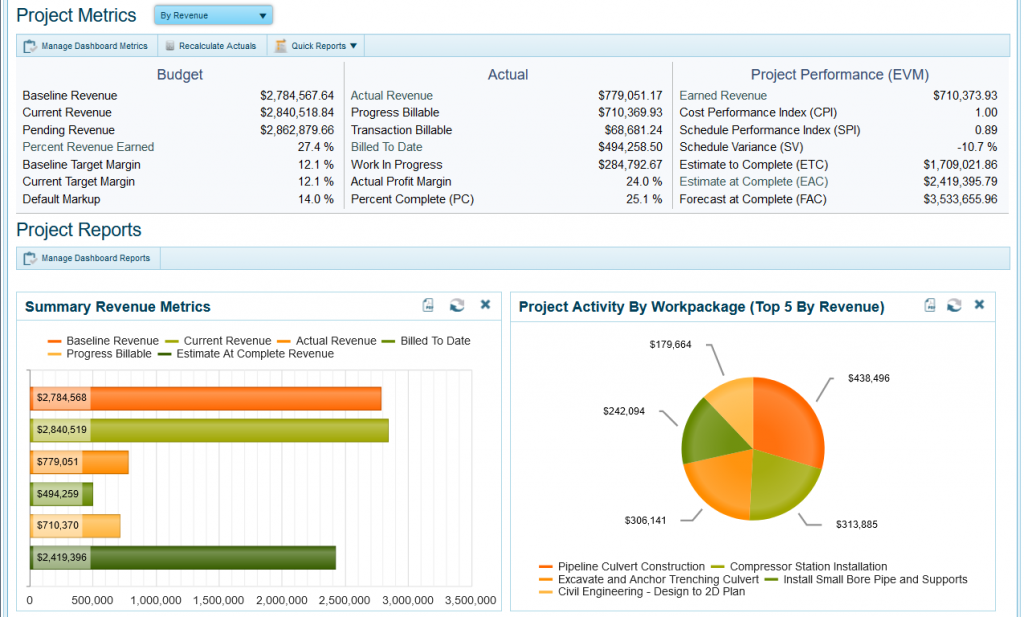1024x617 pixels.
Task: Click the Quick Reports report icon
Action: pyautogui.click(x=281, y=45)
